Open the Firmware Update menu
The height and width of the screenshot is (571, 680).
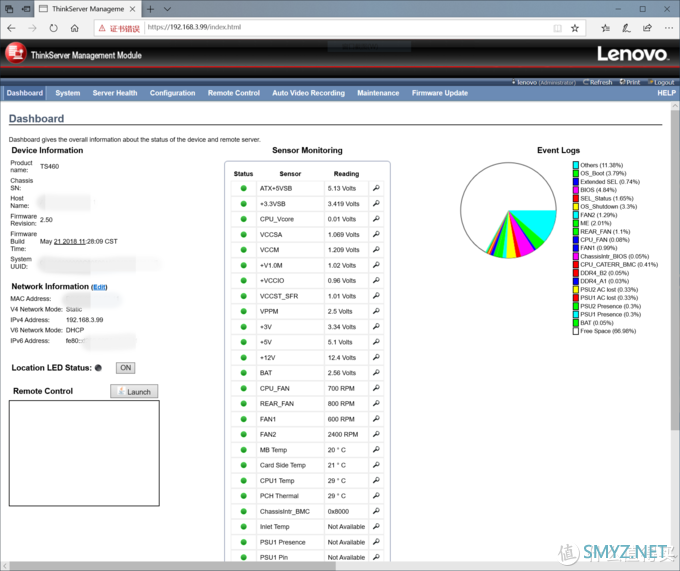coord(440,93)
